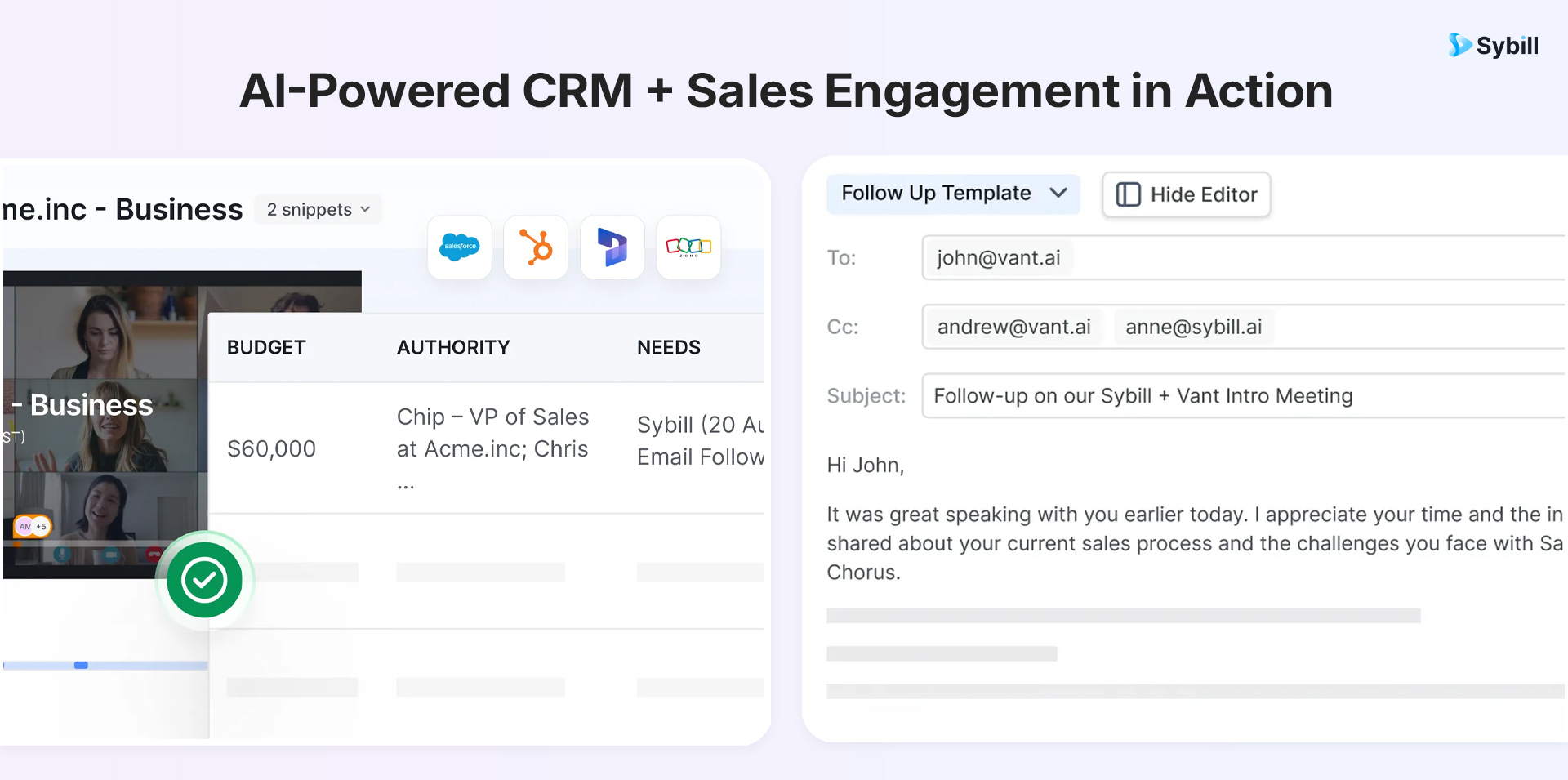
Task: Click the $60,000 budget cell
Action: (271, 448)
